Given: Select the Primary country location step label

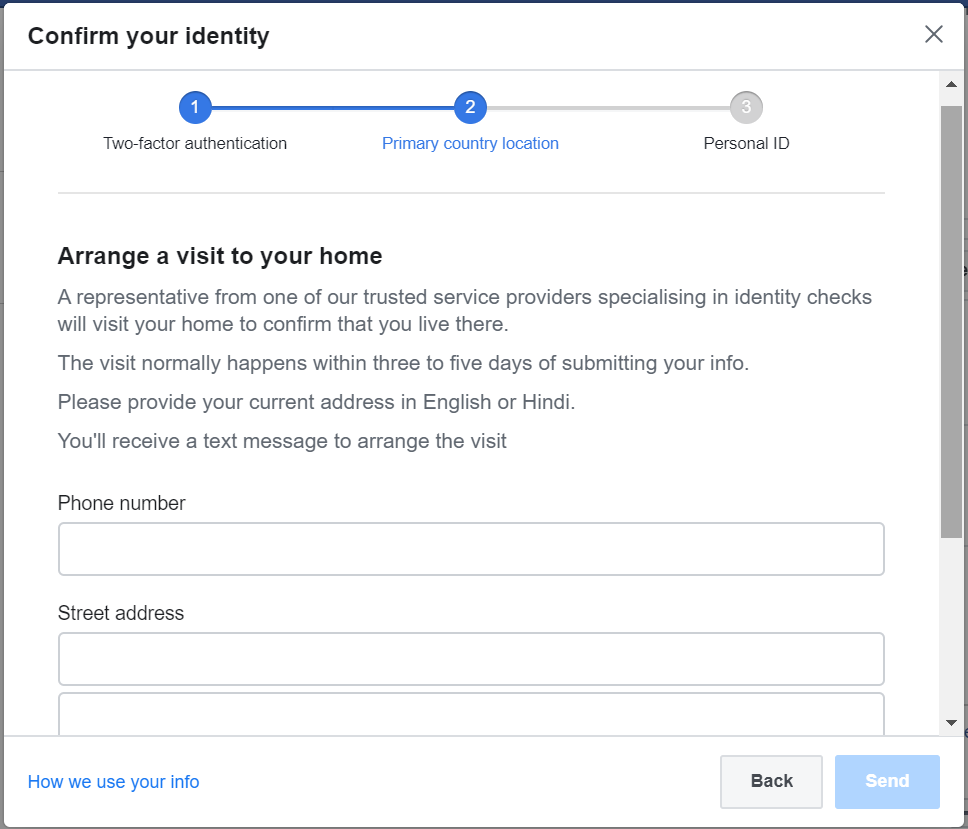Looking at the screenshot, I should click(470, 143).
